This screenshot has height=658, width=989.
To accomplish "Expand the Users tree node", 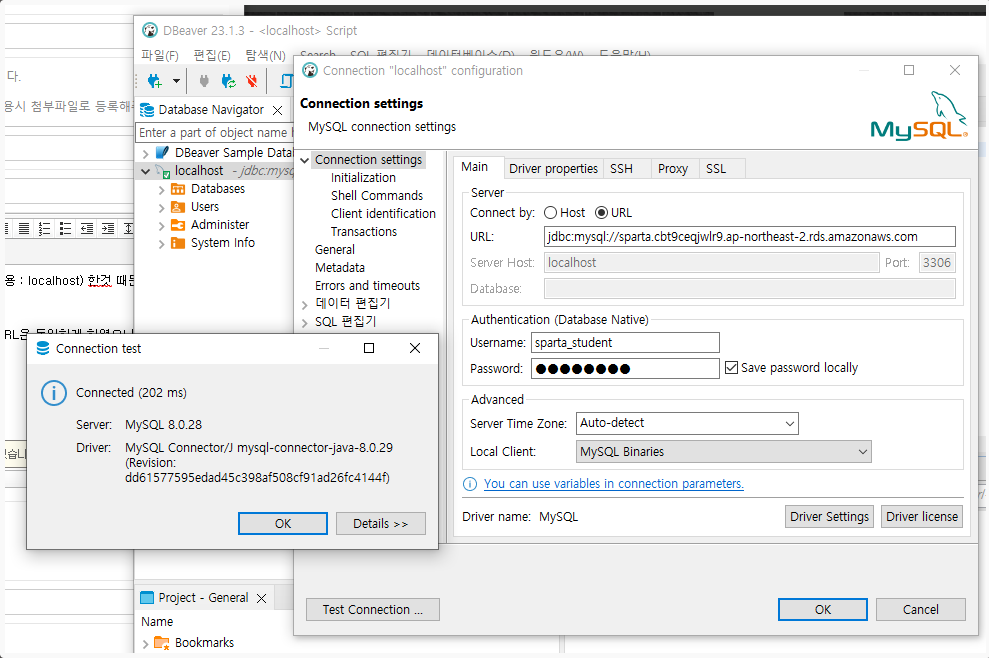I will 161,208.
